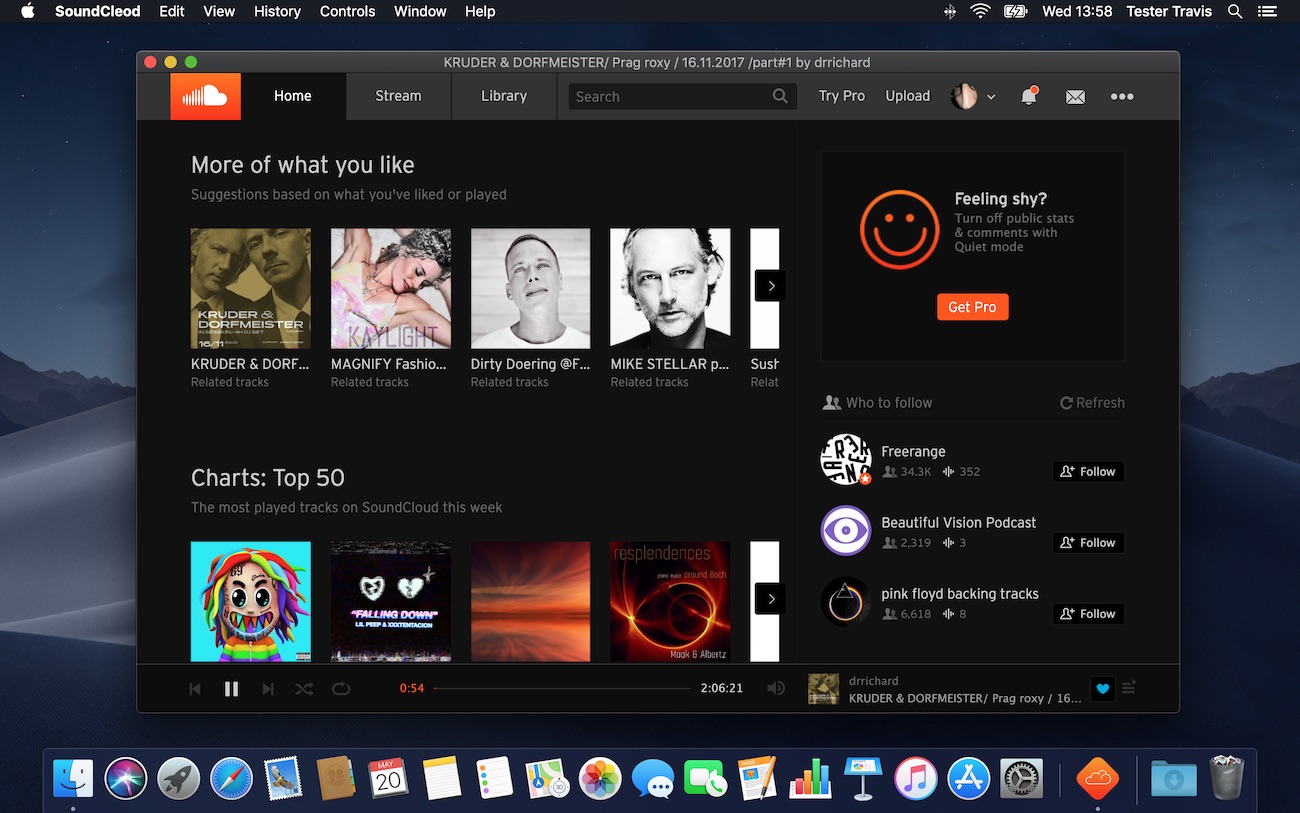This screenshot has height=813, width=1300.
Task: Switch to the Stream tab
Action: 397,96
